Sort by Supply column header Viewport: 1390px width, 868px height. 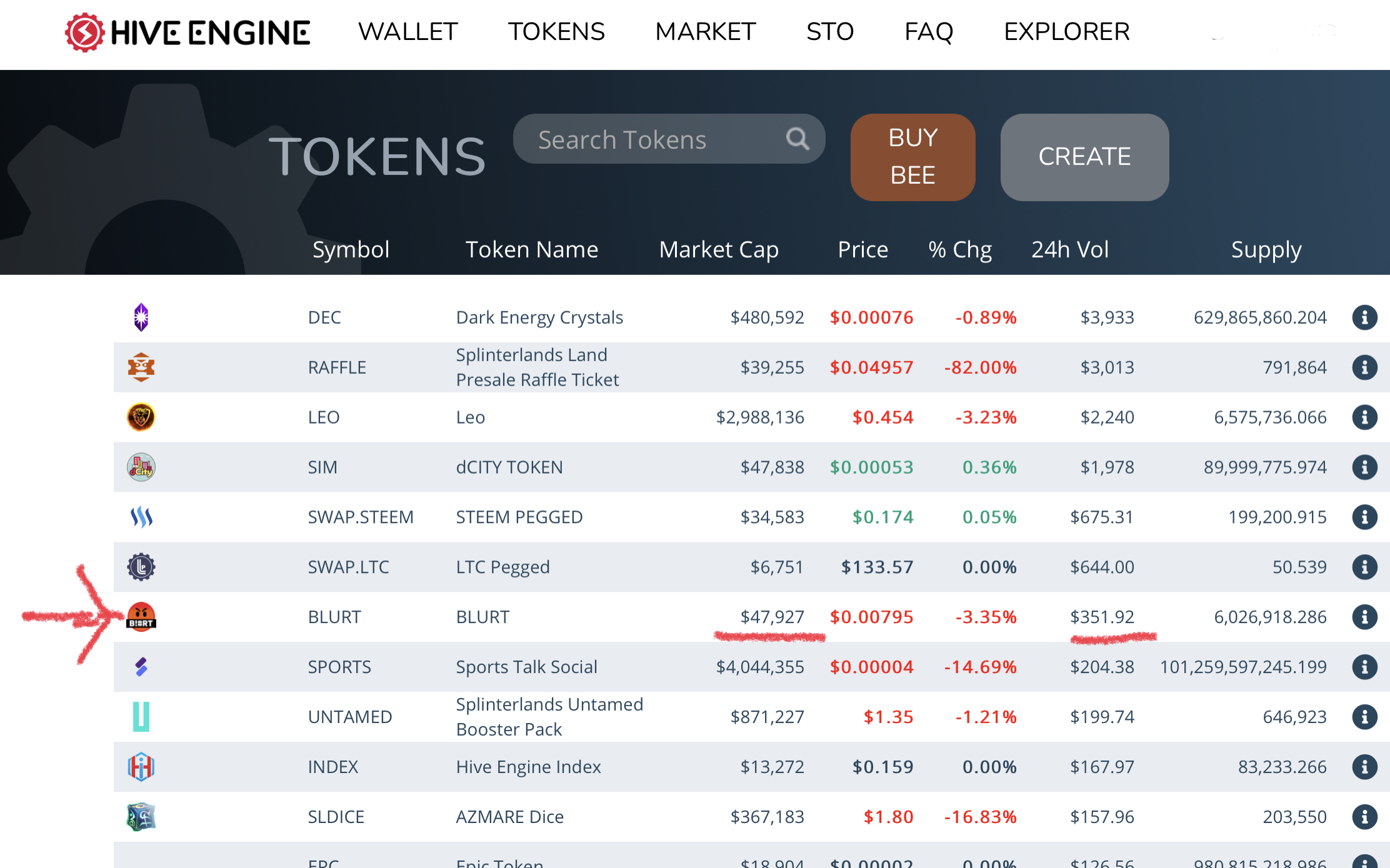point(1266,250)
